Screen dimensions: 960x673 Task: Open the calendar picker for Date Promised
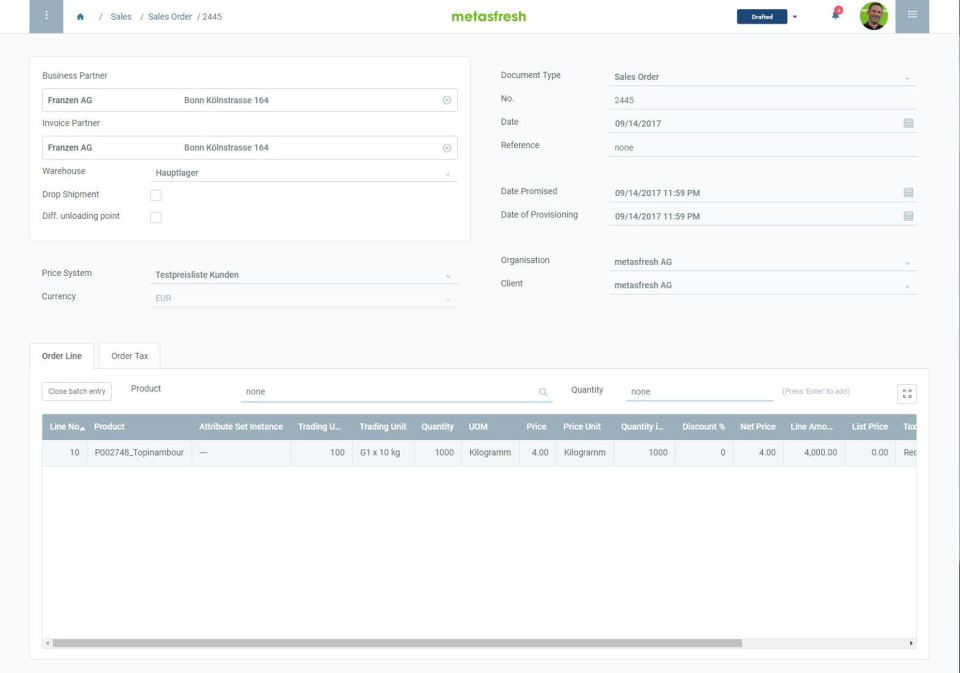coord(908,191)
